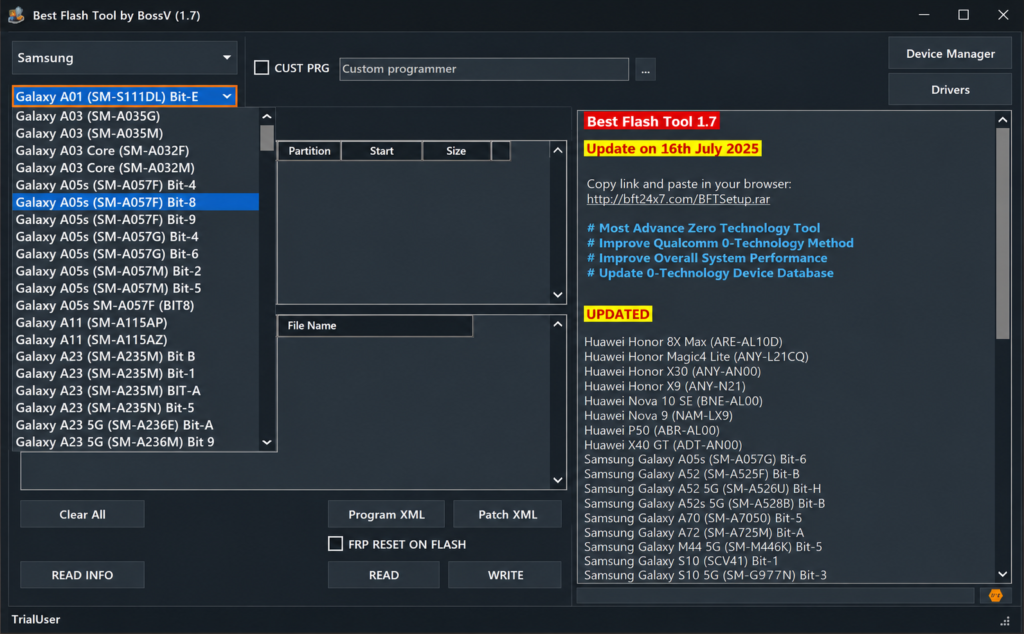Open the Samsung brand dropdown
This screenshot has height=634, width=1024.
(x=124, y=57)
